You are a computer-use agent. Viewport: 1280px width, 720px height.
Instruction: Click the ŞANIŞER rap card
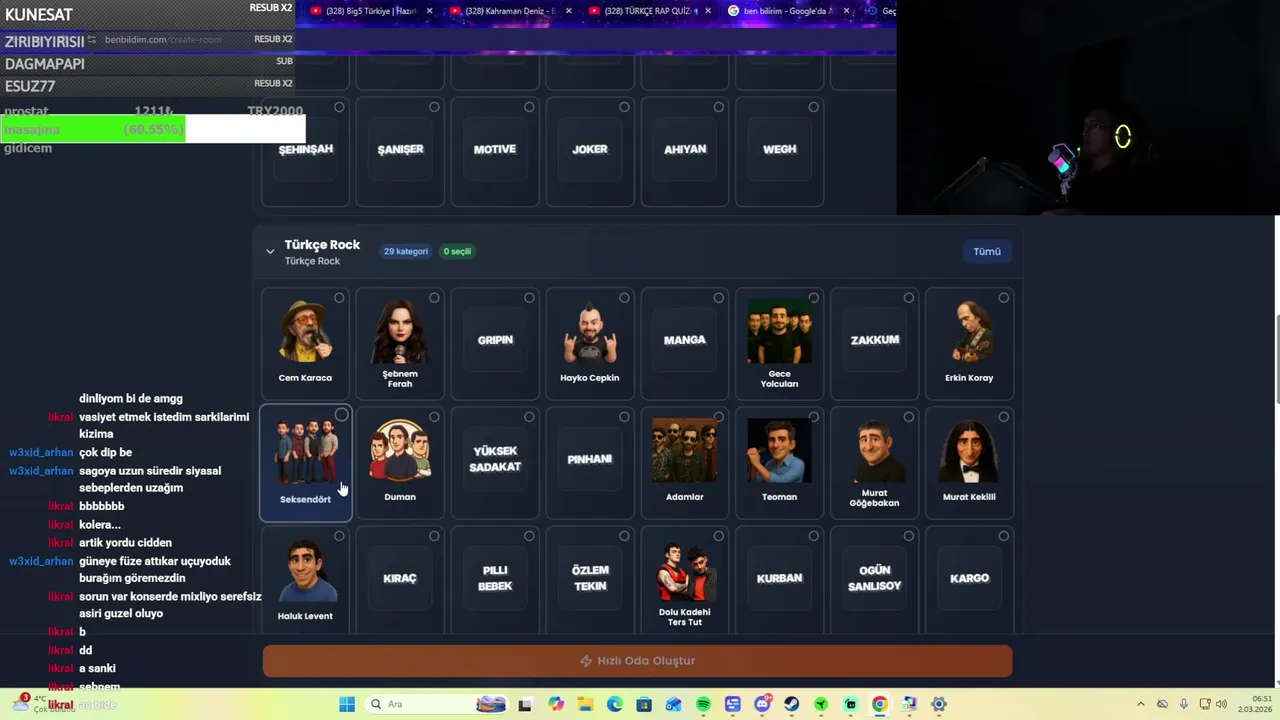point(400,150)
